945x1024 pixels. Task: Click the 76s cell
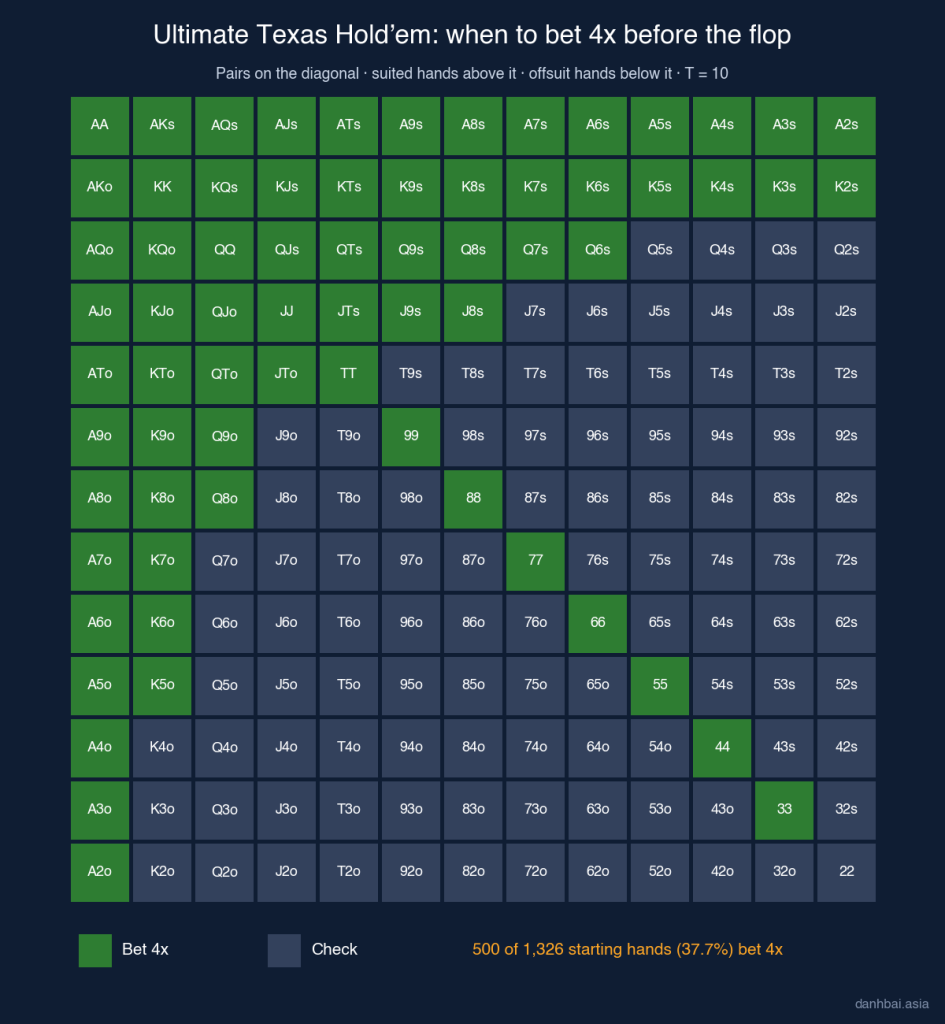coord(598,562)
